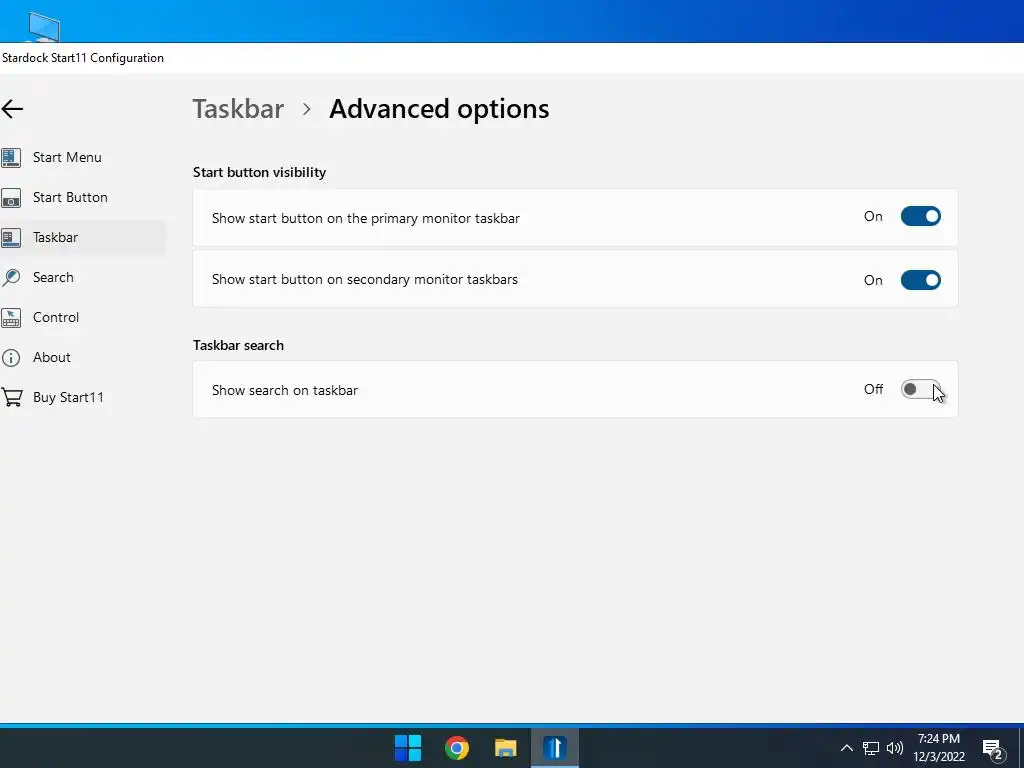Screen dimensions: 1024x768
Task: Click the On label for secondary monitors
Action: point(873,280)
